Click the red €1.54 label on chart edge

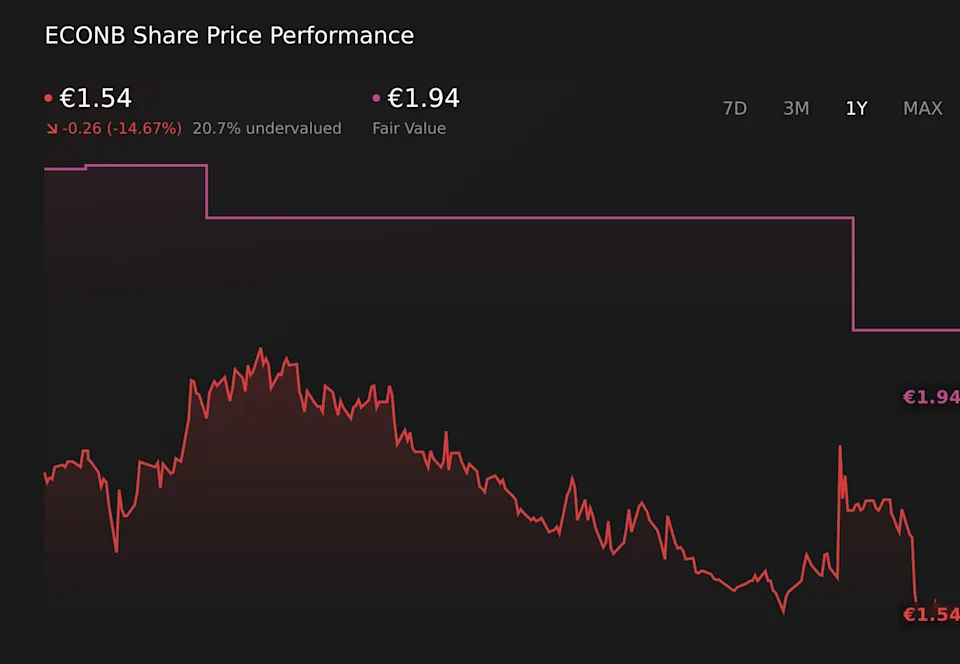(930, 614)
